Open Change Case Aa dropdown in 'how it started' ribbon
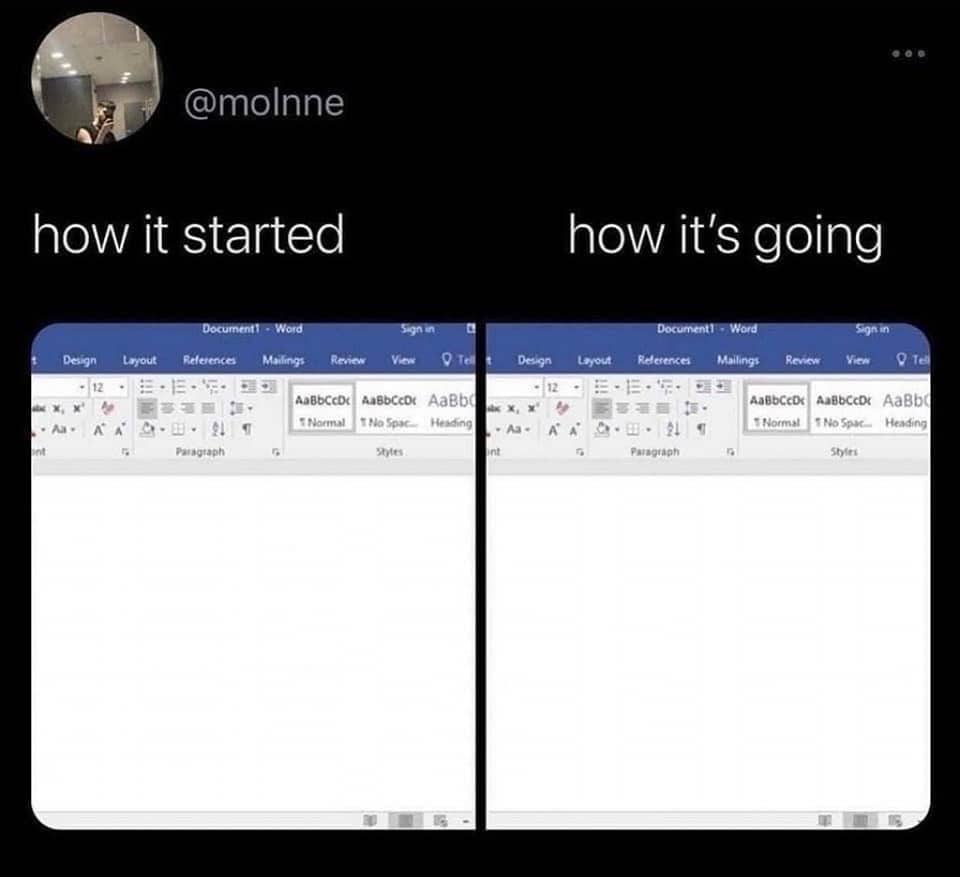This screenshot has width=960, height=877. coord(62,429)
